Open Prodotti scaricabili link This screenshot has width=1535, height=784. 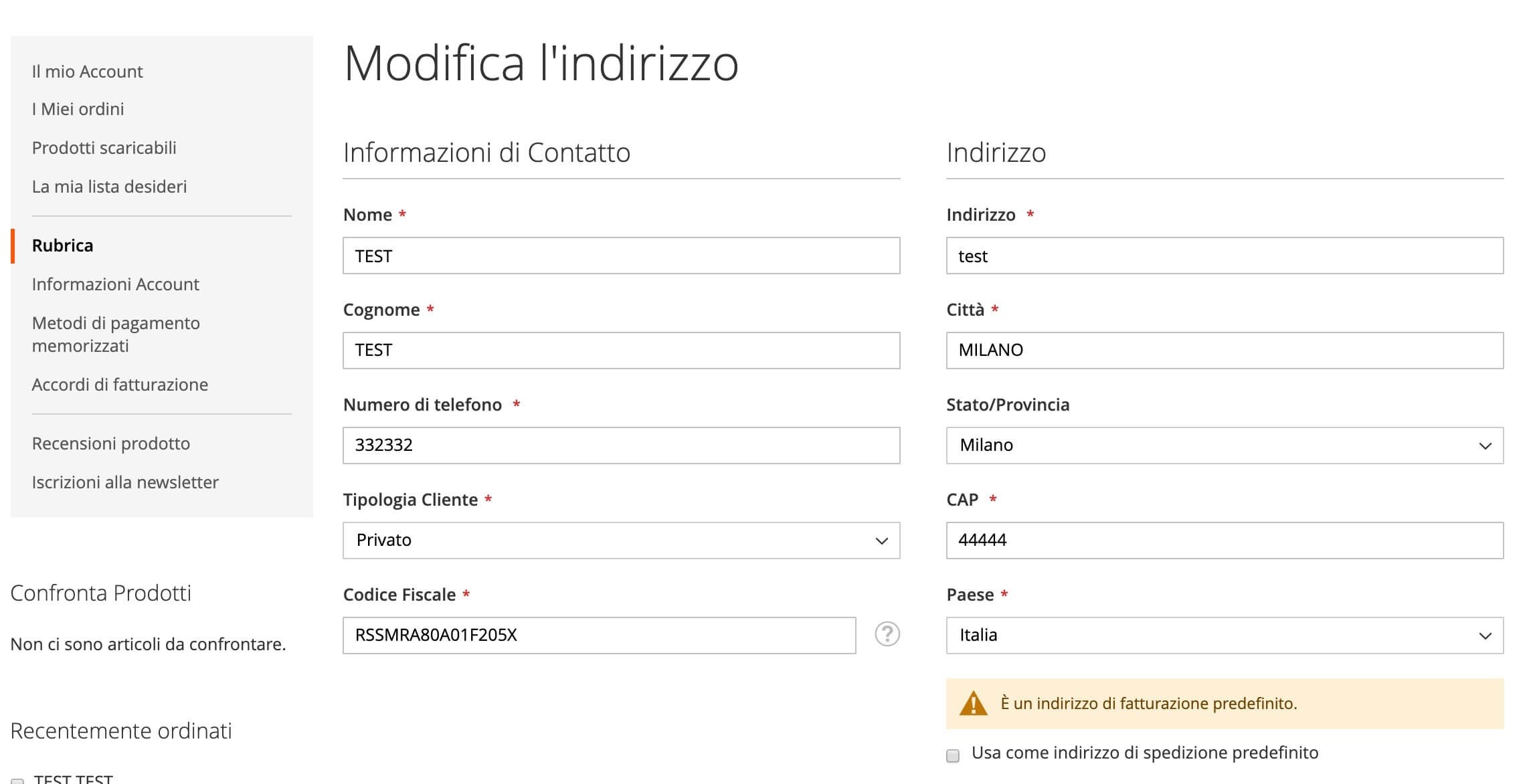tap(104, 148)
